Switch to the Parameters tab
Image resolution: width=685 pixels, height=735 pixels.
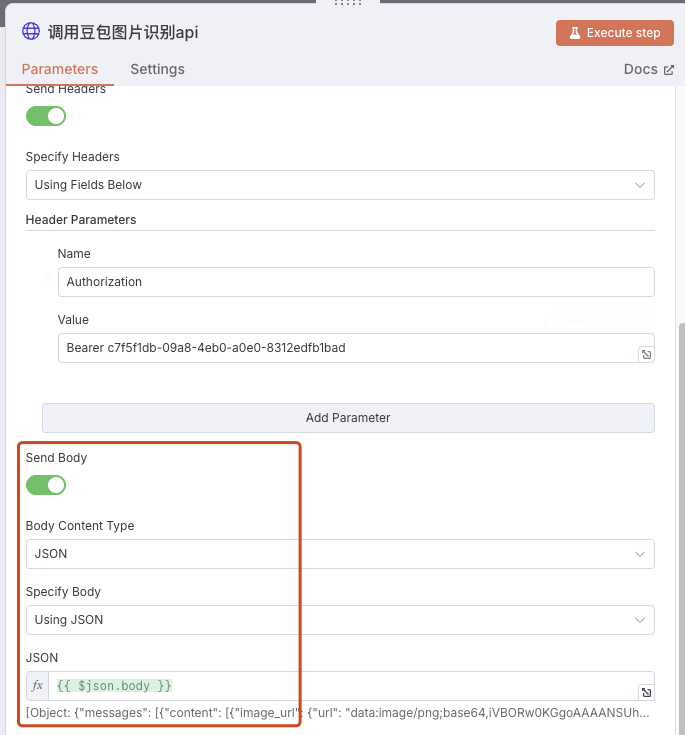60,69
